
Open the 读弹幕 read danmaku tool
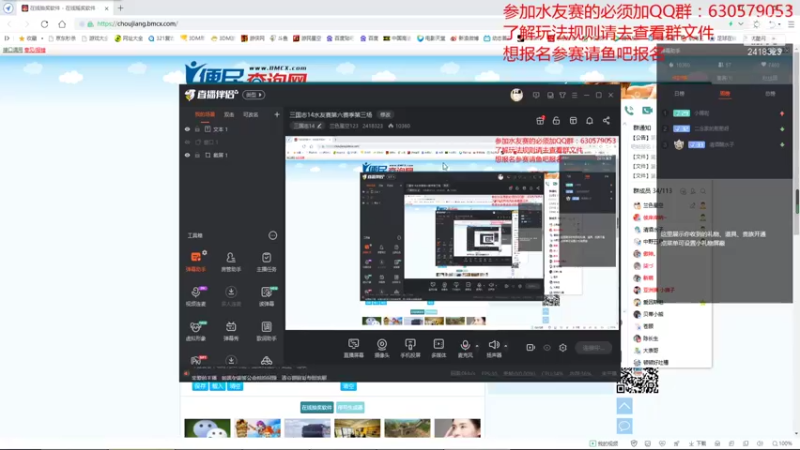pos(266,296)
